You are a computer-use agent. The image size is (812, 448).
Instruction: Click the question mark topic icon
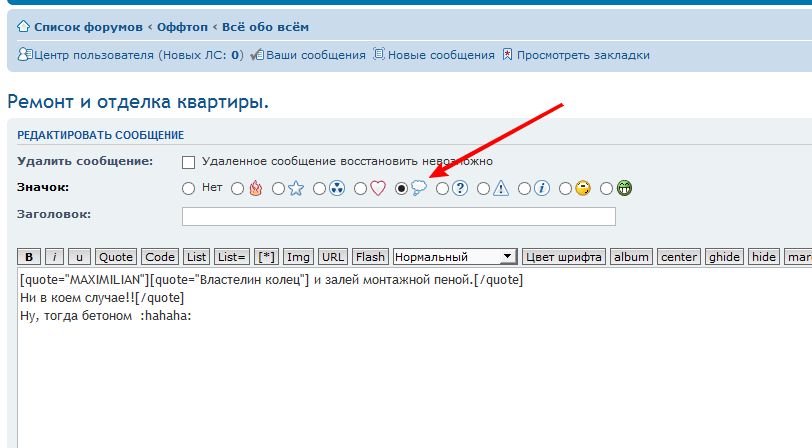coord(460,188)
